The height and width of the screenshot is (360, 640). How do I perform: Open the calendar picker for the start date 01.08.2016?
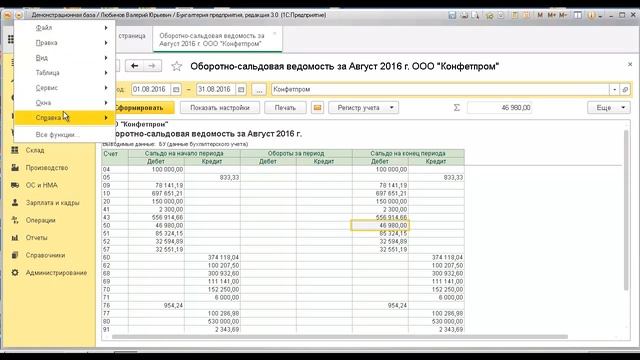click(x=176, y=89)
